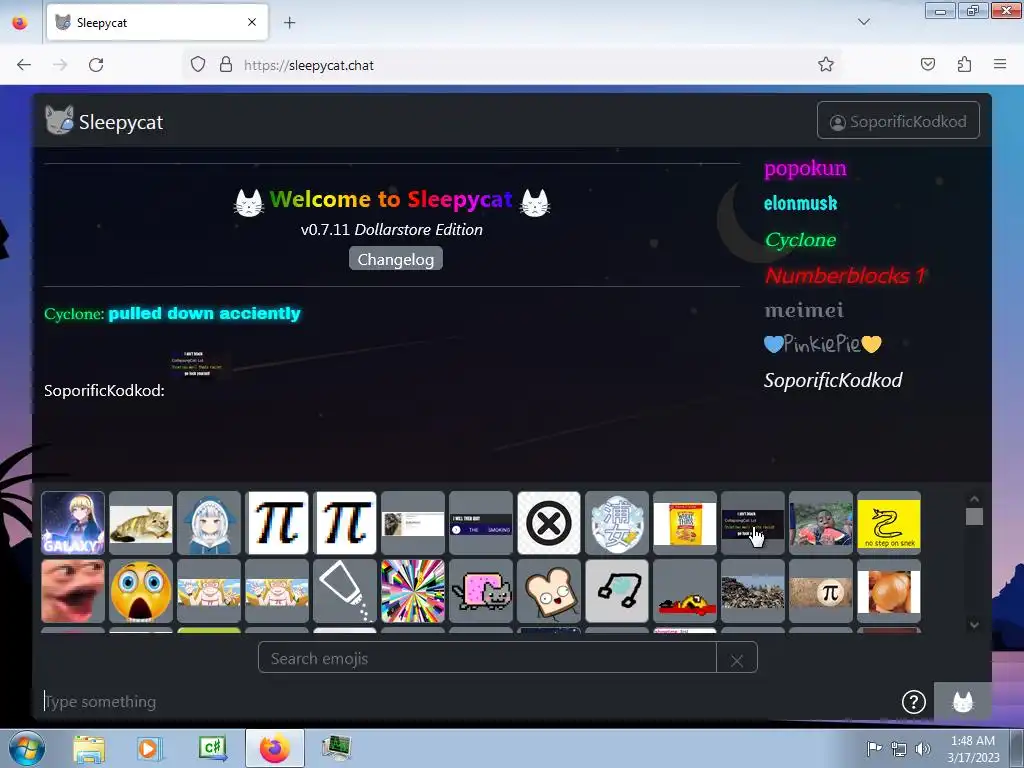Select the pi on sand emoji
The height and width of the screenshot is (768, 1024).
click(821, 591)
